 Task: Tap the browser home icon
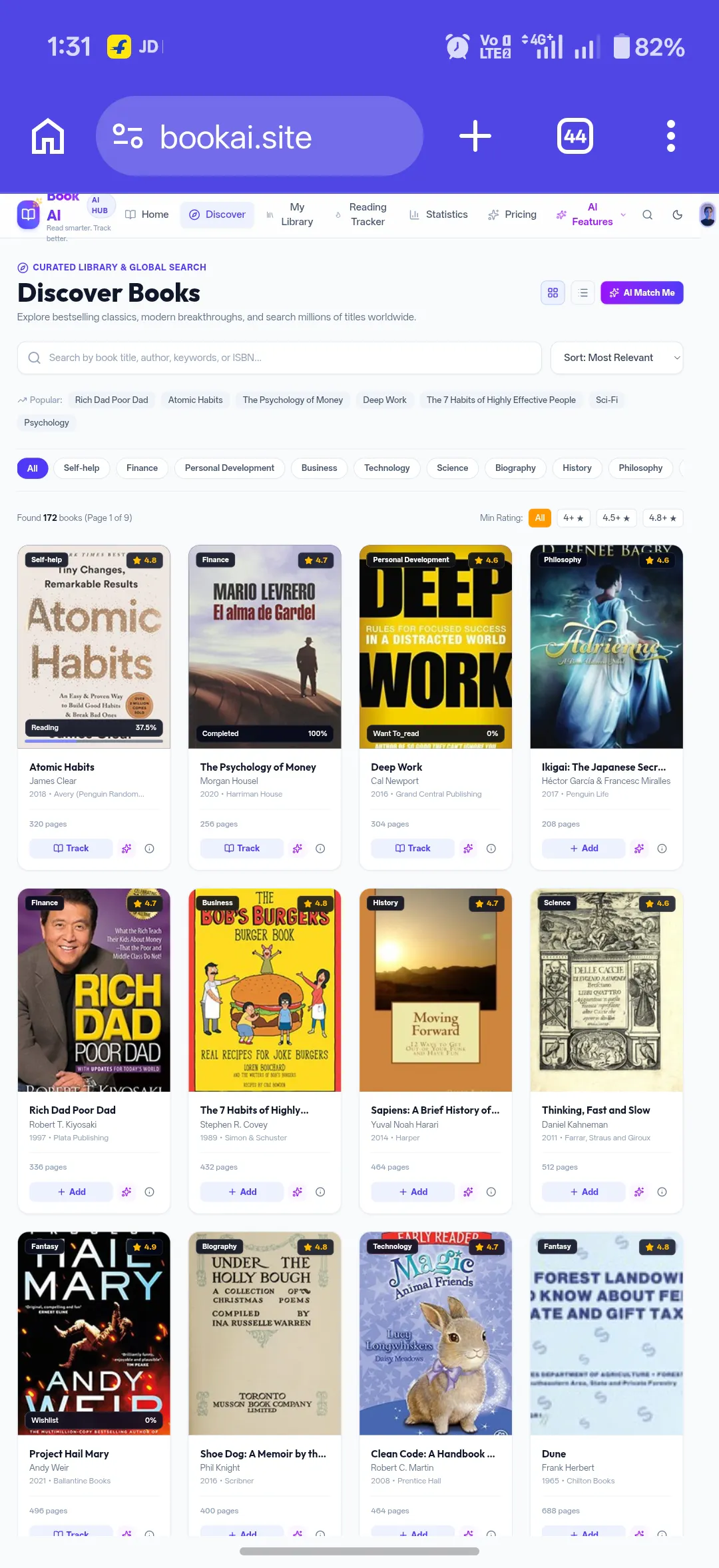tap(48, 137)
